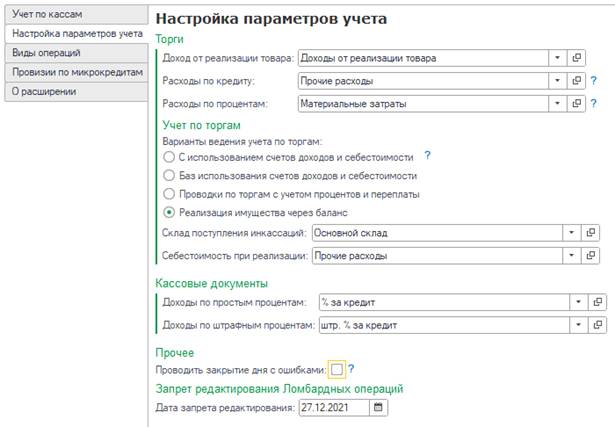Image resolution: width=615 pixels, height=427 pixels.
Task: Click the % за кредит field
Action: point(444,302)
